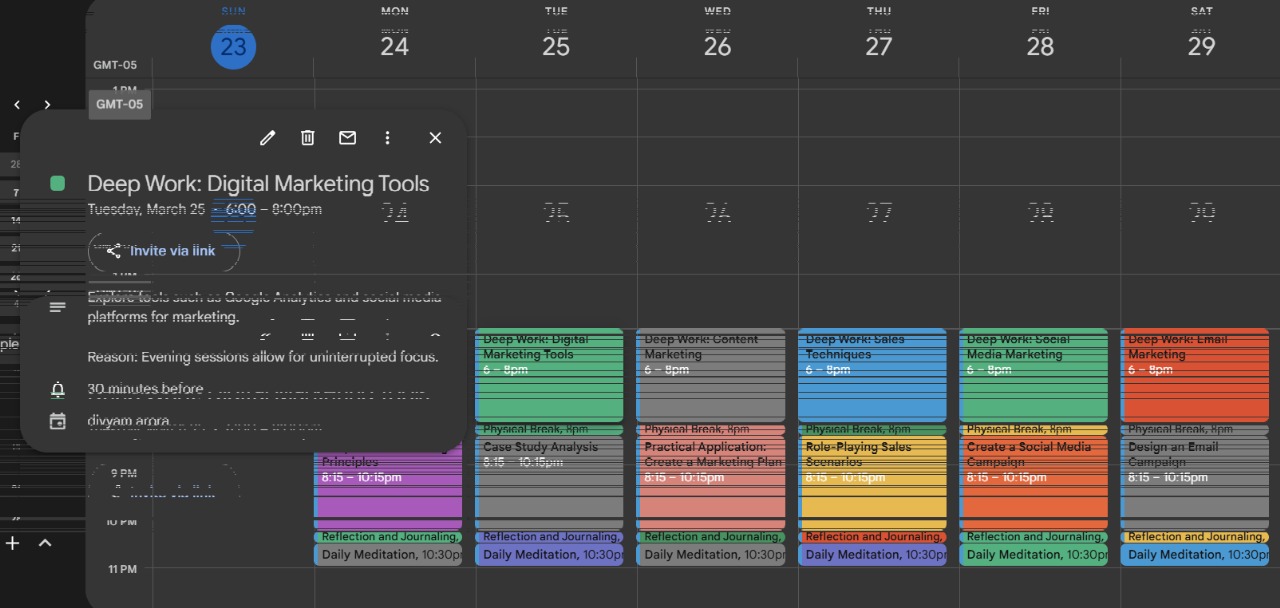
Task: Collapse the description formatting bar caret
Action: (x=435, y=336)
